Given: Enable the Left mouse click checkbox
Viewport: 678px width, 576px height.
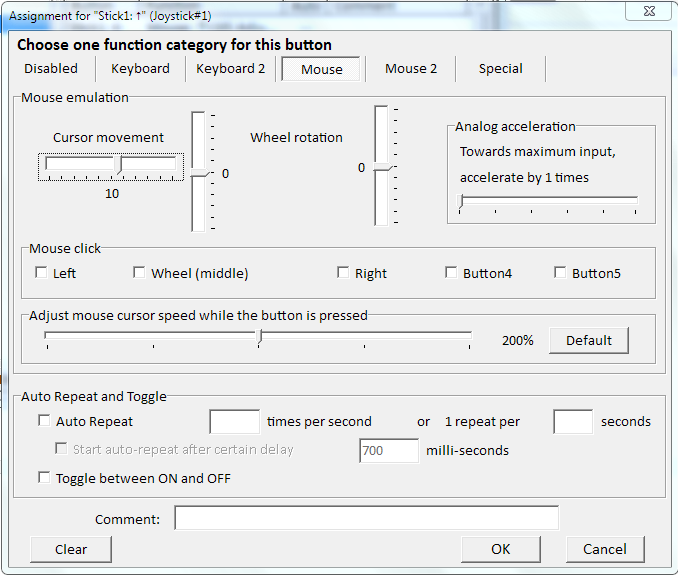Looking at the screenshot, I should coord(42,273).
